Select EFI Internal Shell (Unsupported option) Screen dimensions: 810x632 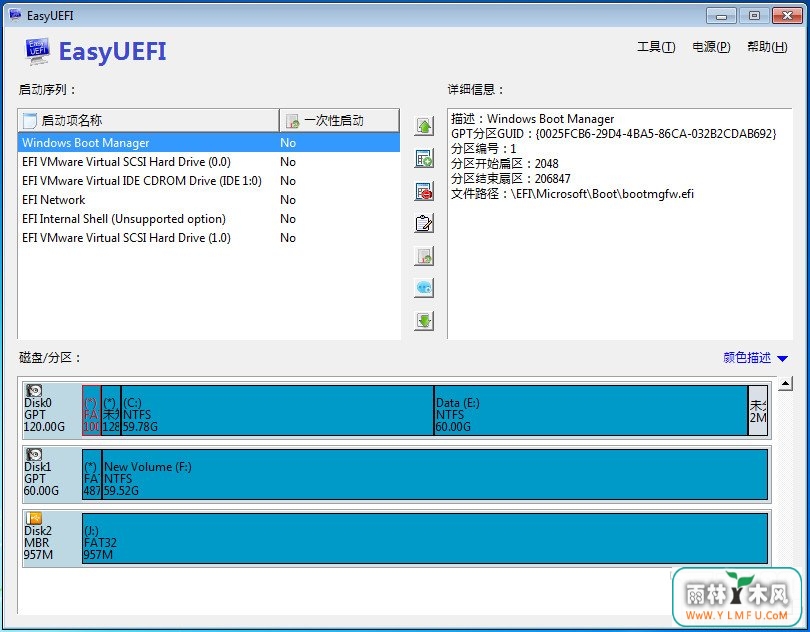coord(209,219)
